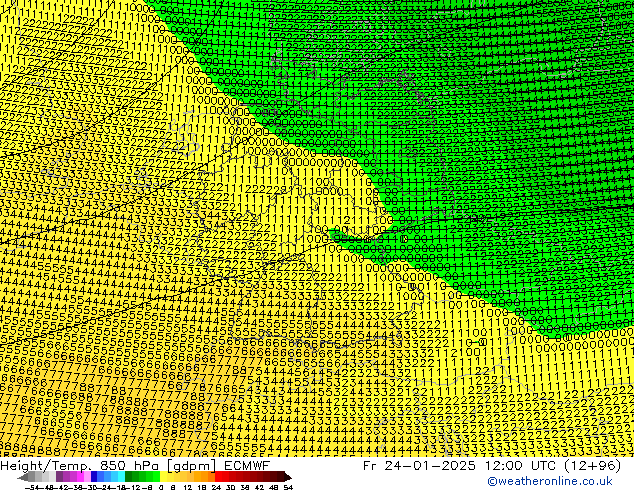This screenshot has height=490, width=634.
Task: Click the dark maroon right arrow end of the color scale
Action: point(288,477)
